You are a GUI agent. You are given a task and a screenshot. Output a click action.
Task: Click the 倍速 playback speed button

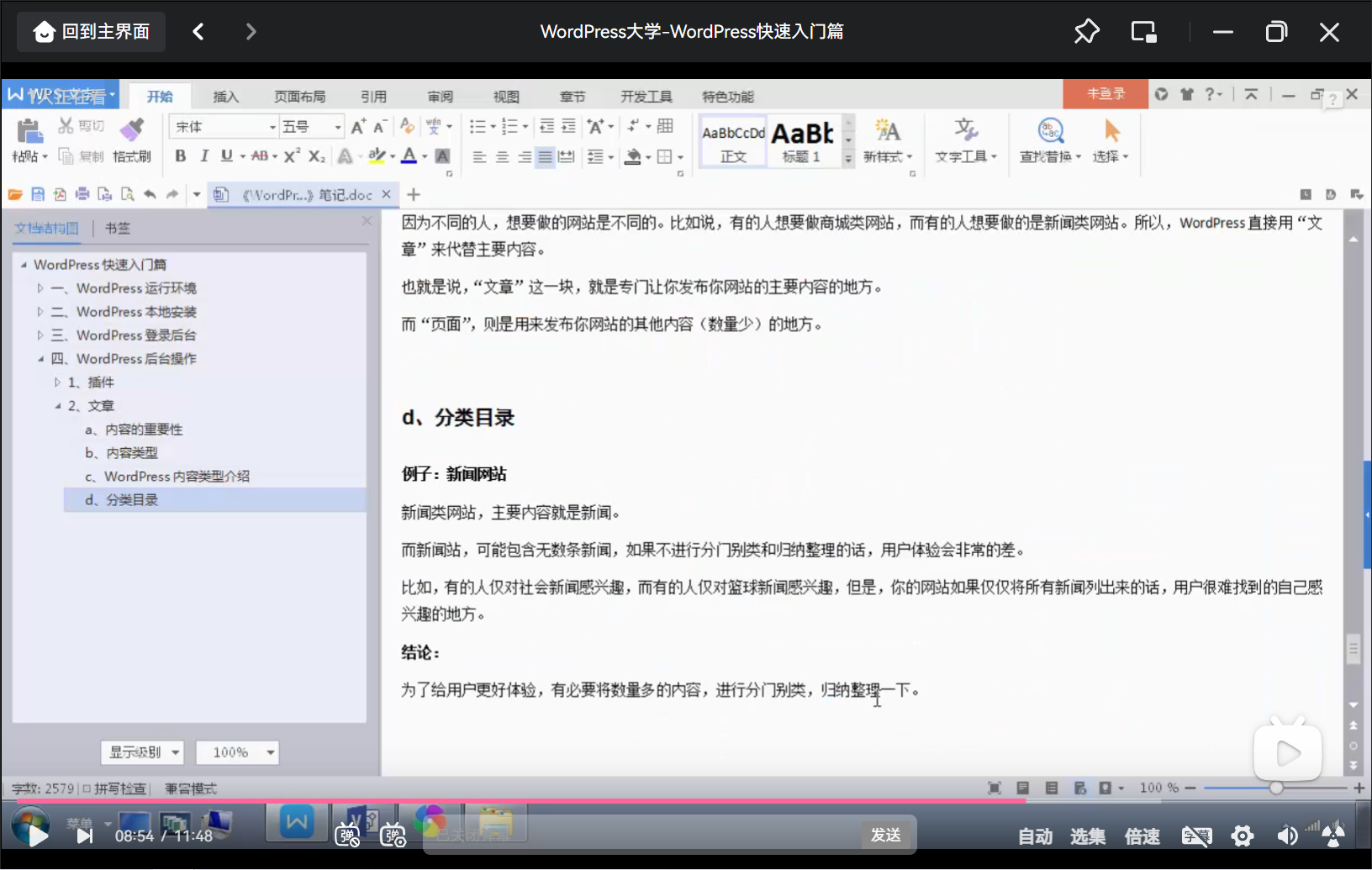click(x=1142, y=836)
